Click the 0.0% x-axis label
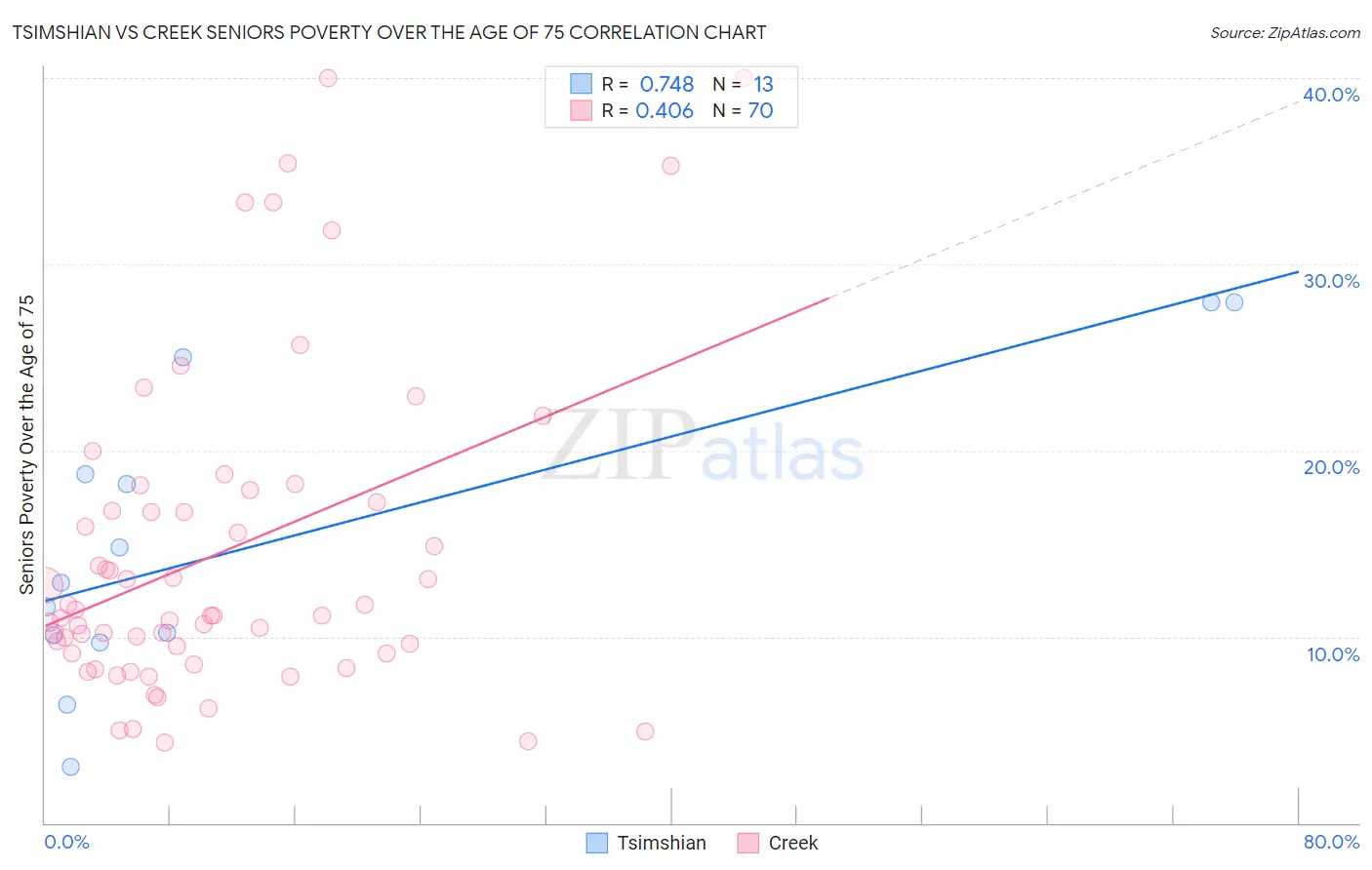The height and width of the screenshot is (870, 1372). (67, 842)
